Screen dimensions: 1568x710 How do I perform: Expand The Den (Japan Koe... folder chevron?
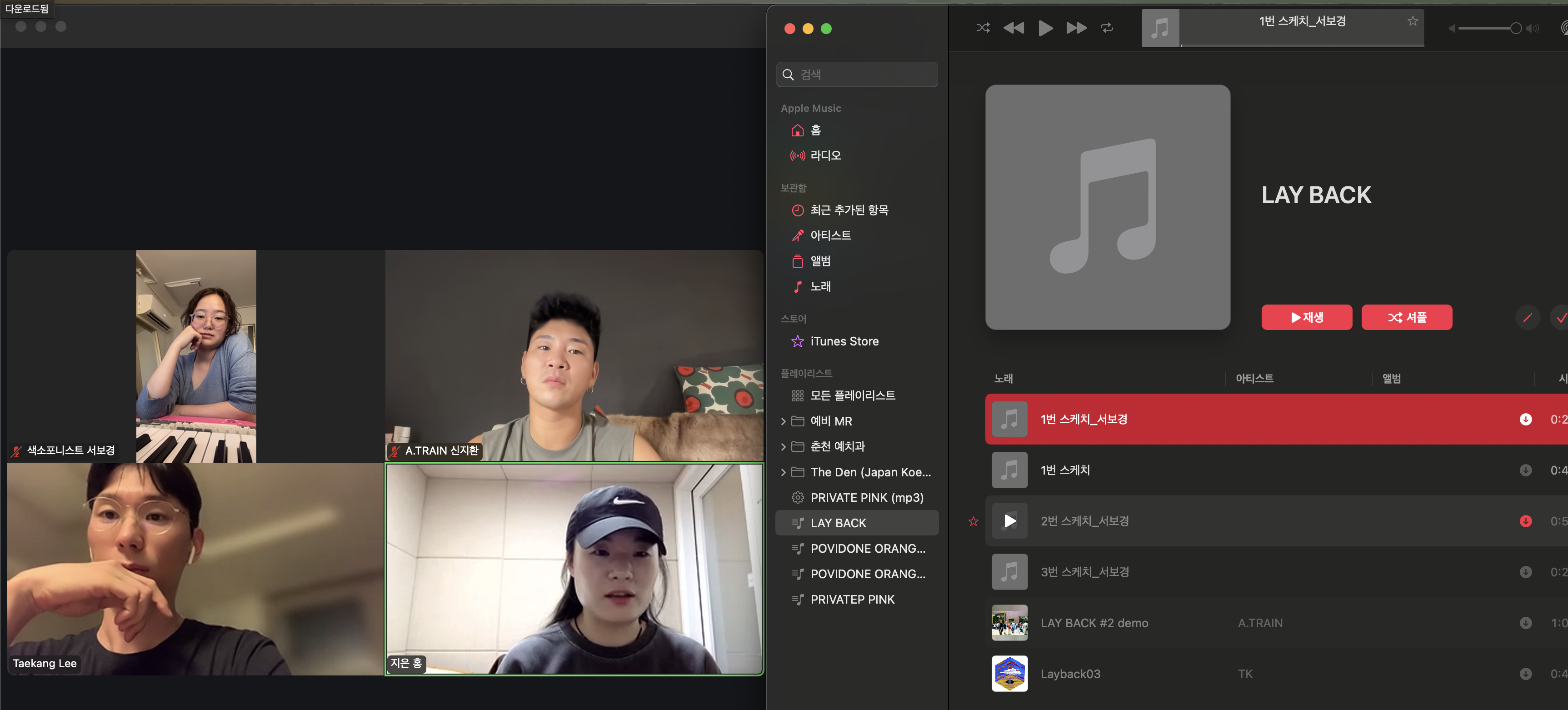[x=783, y=473]
